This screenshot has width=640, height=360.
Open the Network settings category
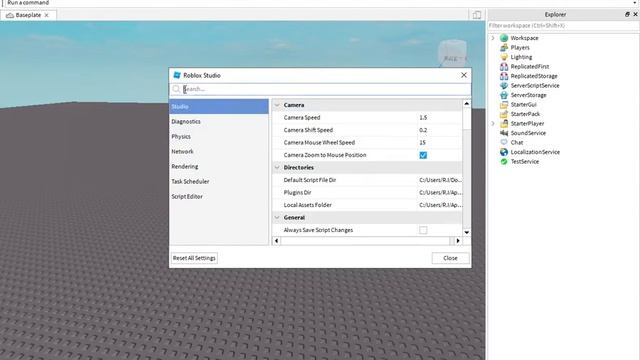click(219, 151)
